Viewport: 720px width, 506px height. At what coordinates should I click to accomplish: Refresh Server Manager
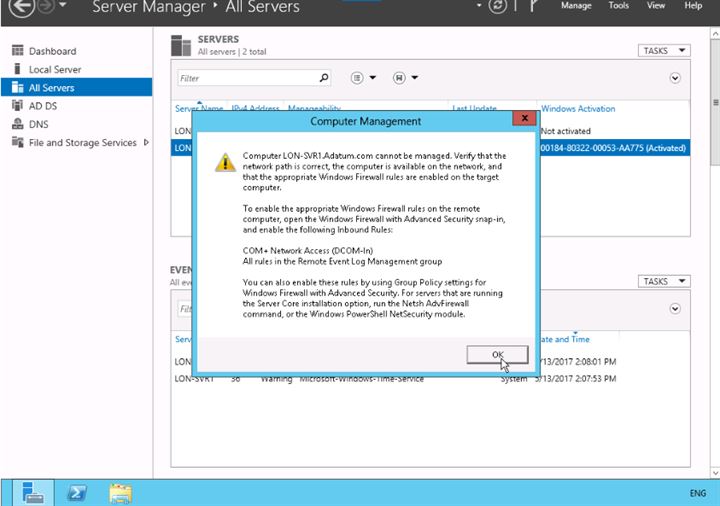click(498, 6)
